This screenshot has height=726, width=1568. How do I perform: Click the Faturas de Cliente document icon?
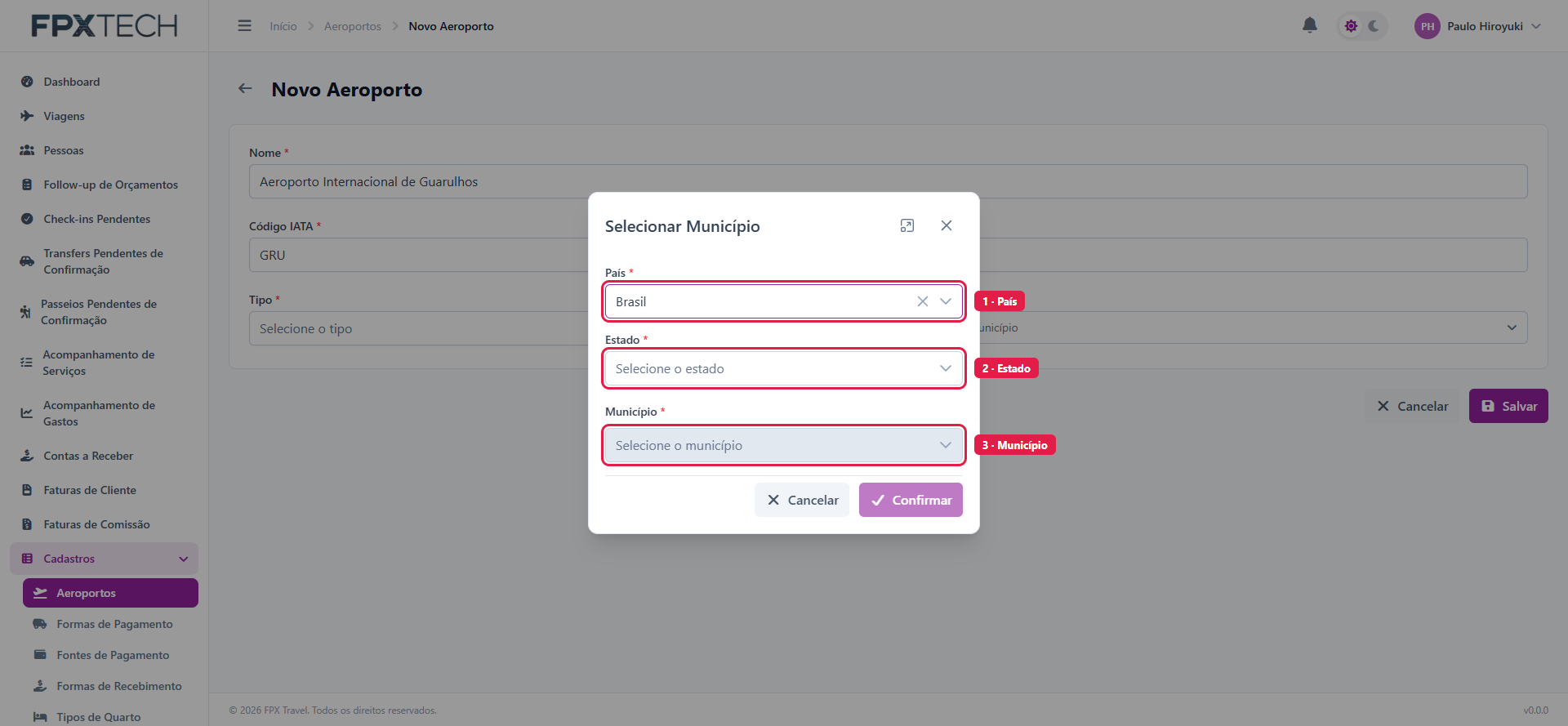[x=27, y=490]
